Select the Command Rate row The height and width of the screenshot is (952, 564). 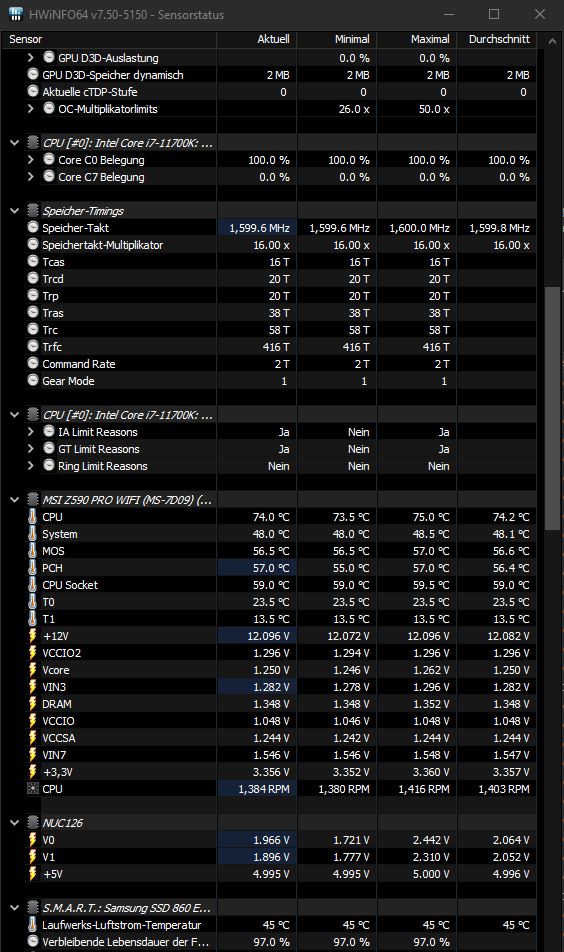[270, 364]
